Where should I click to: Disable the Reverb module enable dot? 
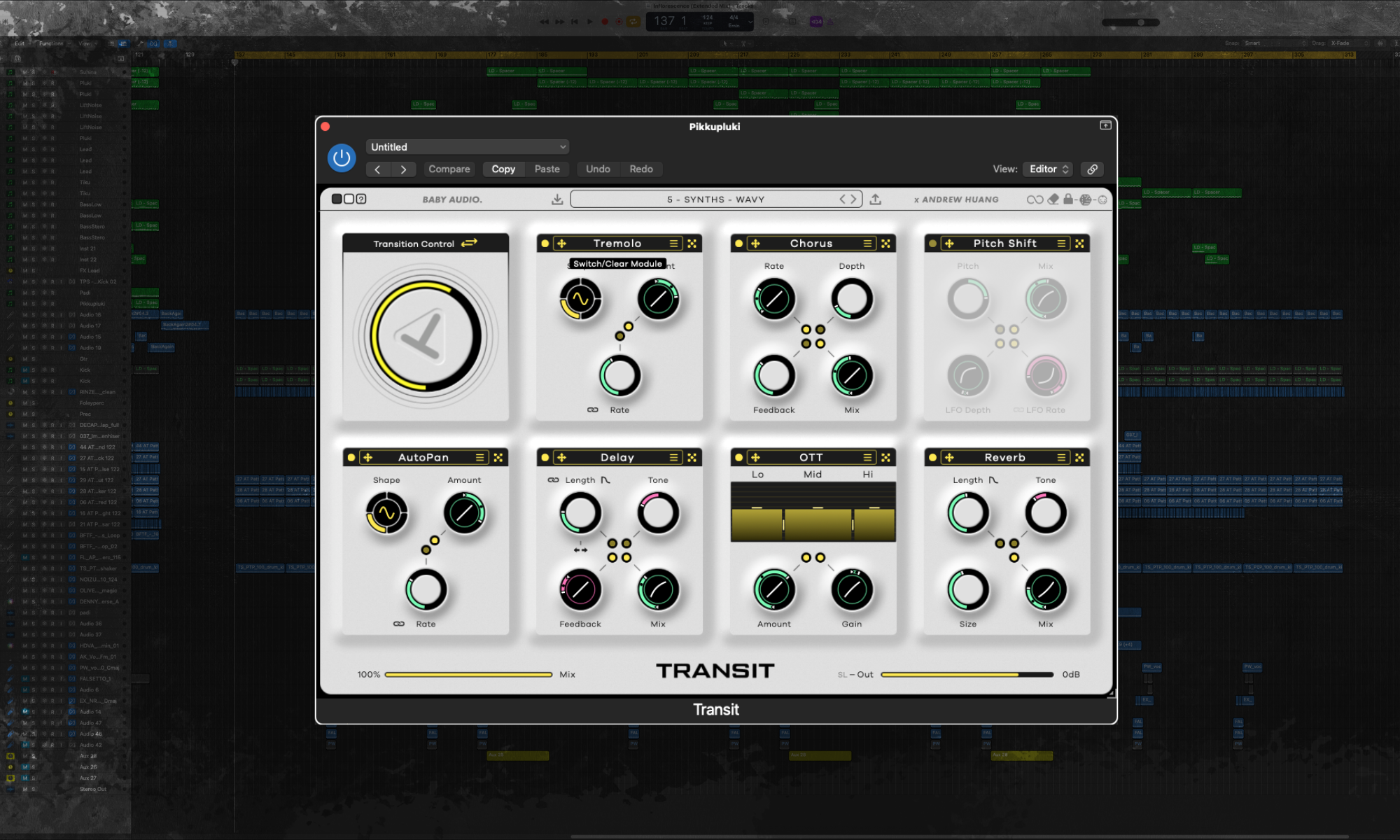pyautogui.click(x=932, y=458)
